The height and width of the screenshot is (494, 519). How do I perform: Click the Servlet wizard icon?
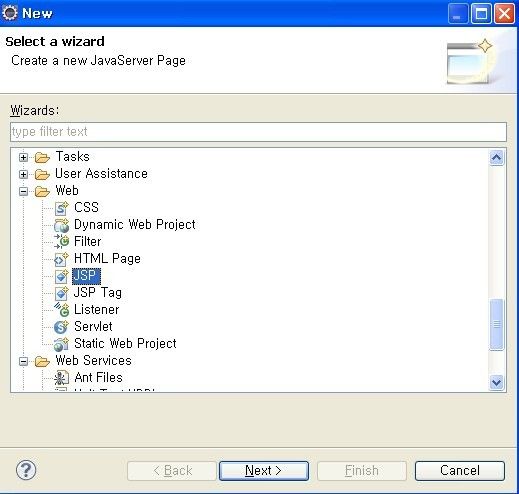click(x=61, y=327)
